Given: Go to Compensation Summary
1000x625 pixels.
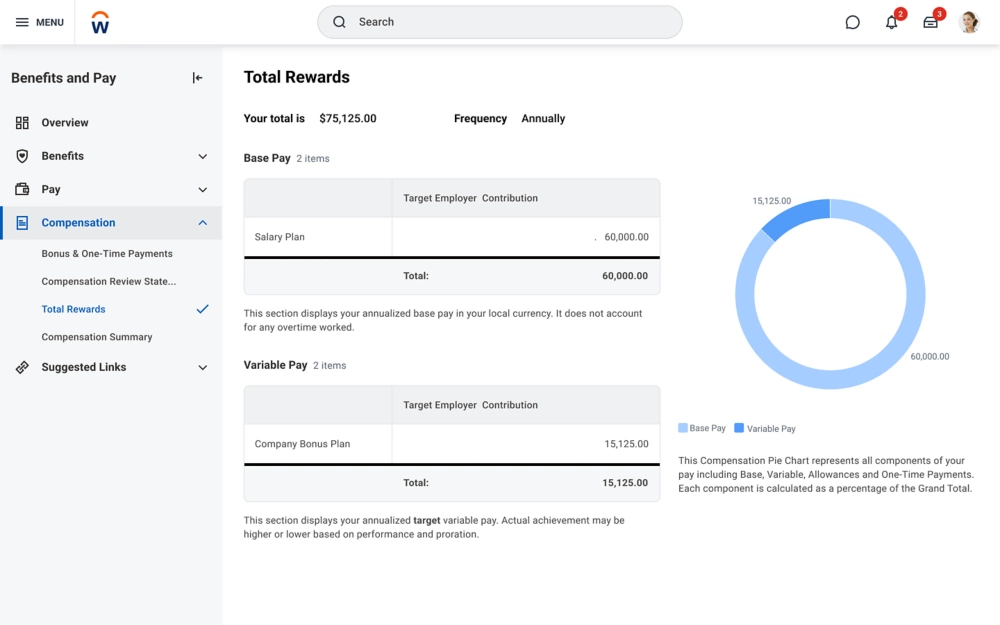Looking at the screenshot, I should click(x=97, y=337).
